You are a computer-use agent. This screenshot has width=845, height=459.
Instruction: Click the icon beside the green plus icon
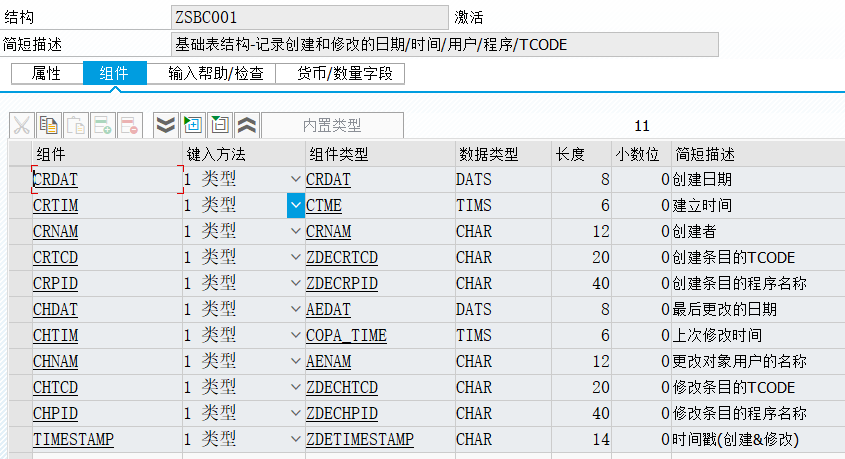click(x=220, y=125)
